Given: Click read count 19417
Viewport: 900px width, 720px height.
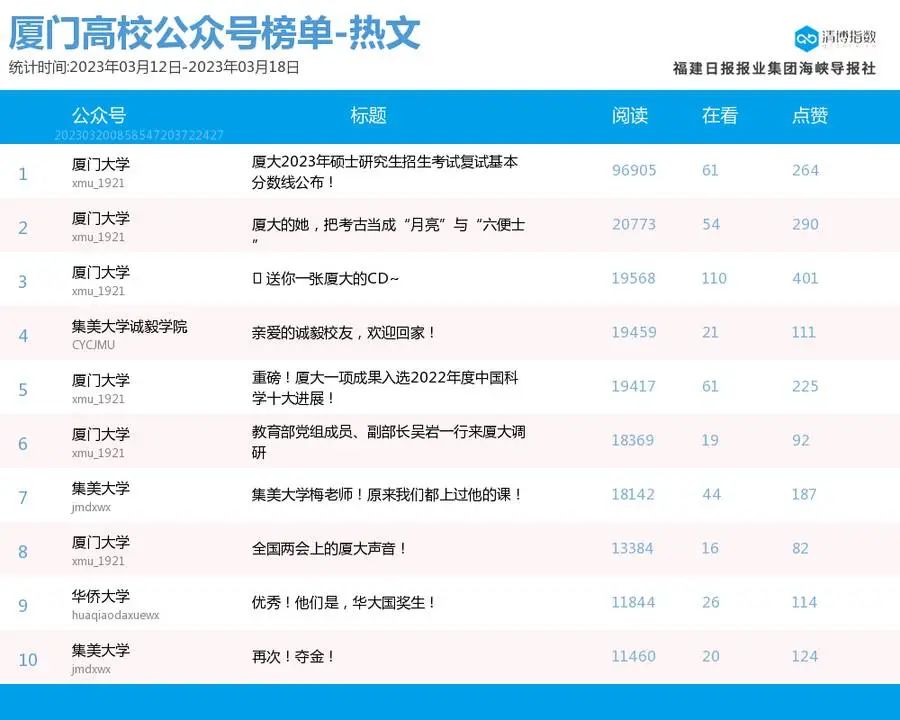Looking at the screenshot, I should point(634,386).
